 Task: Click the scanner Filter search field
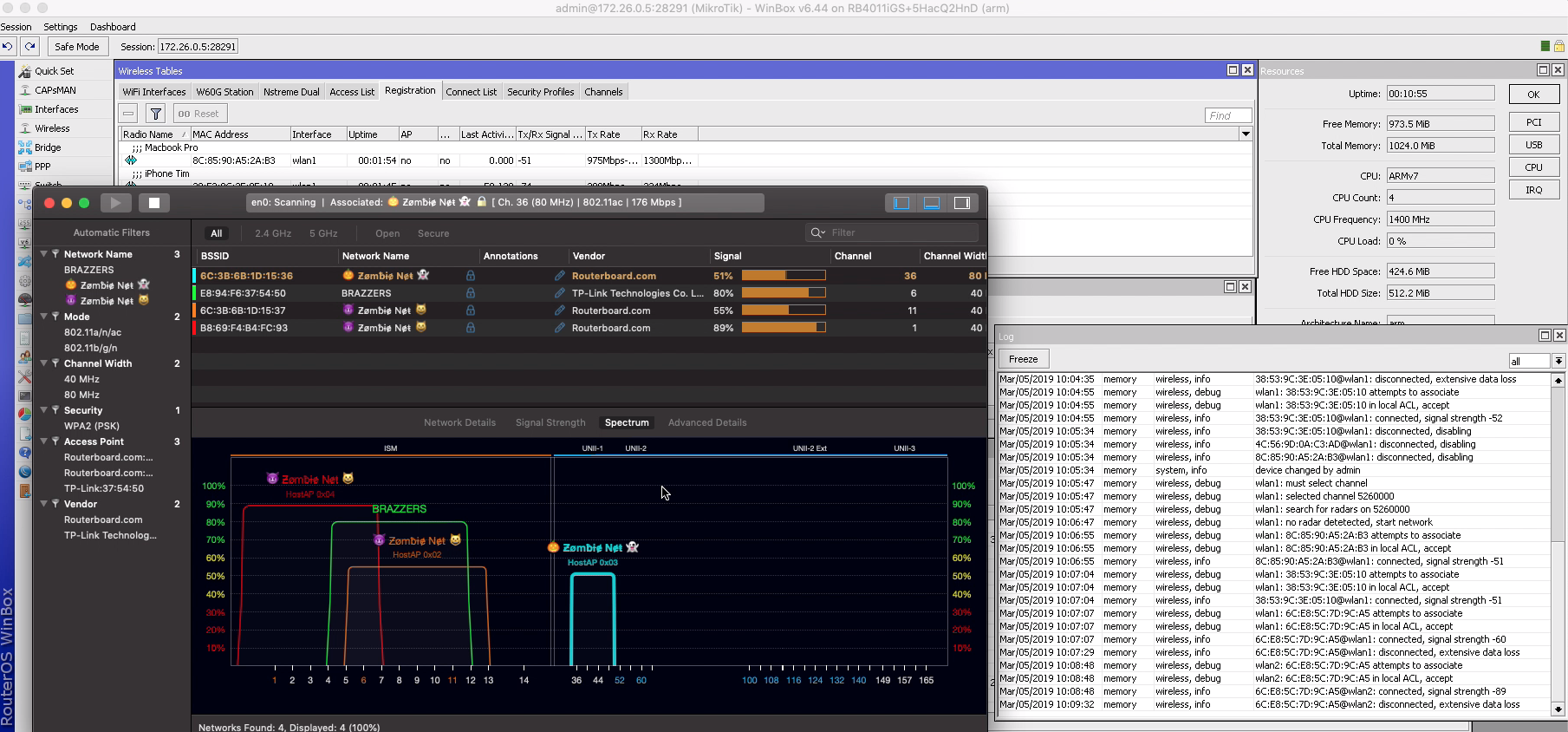[x=893, y=232]
